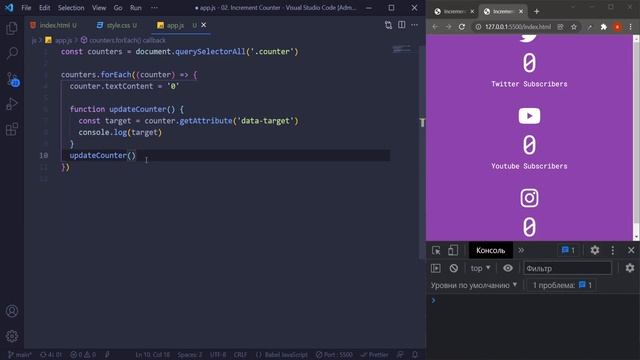Open Source Control view with badge
The height and width of the screenshot is (360, 640).
click(x=13, y=79)
